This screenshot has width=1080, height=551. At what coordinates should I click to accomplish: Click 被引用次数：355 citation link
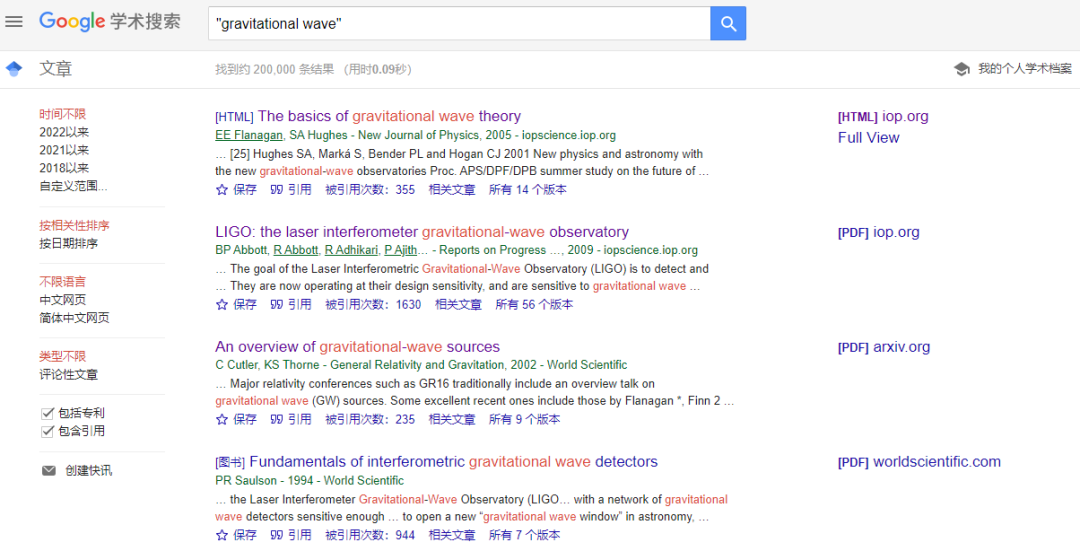click(370, 189)
